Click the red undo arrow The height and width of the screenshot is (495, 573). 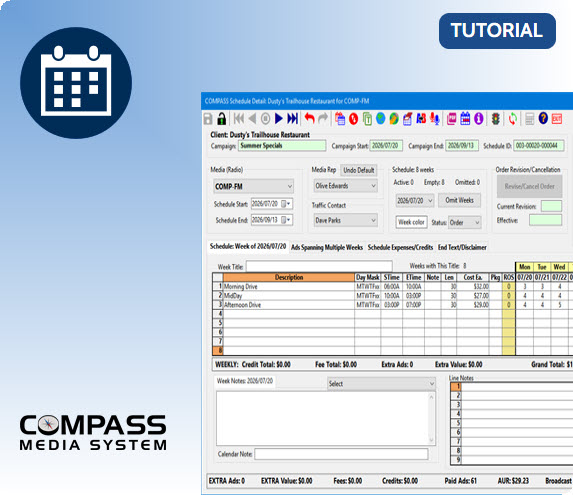coord(310,118)
